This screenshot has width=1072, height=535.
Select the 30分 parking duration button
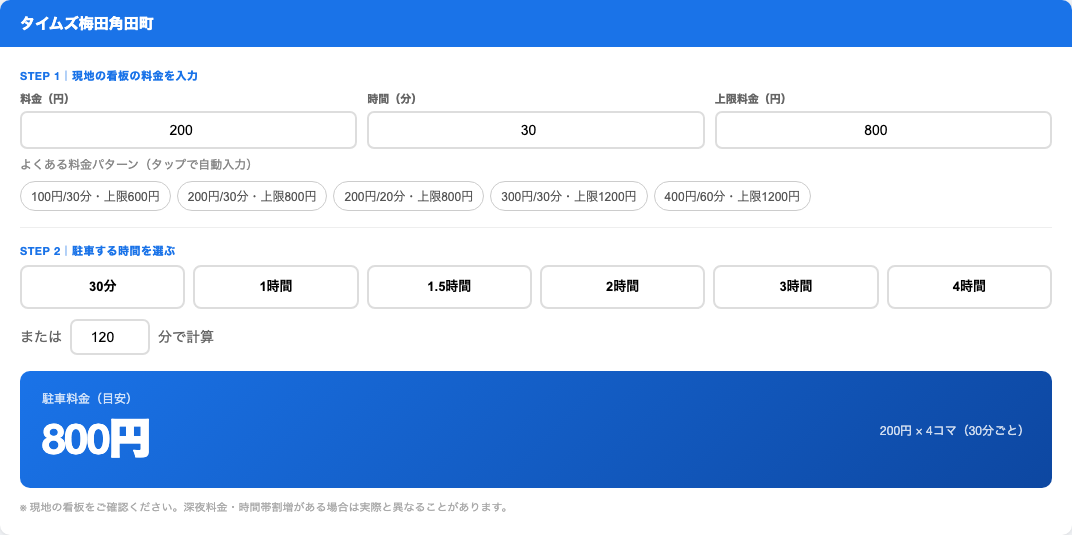103,287
